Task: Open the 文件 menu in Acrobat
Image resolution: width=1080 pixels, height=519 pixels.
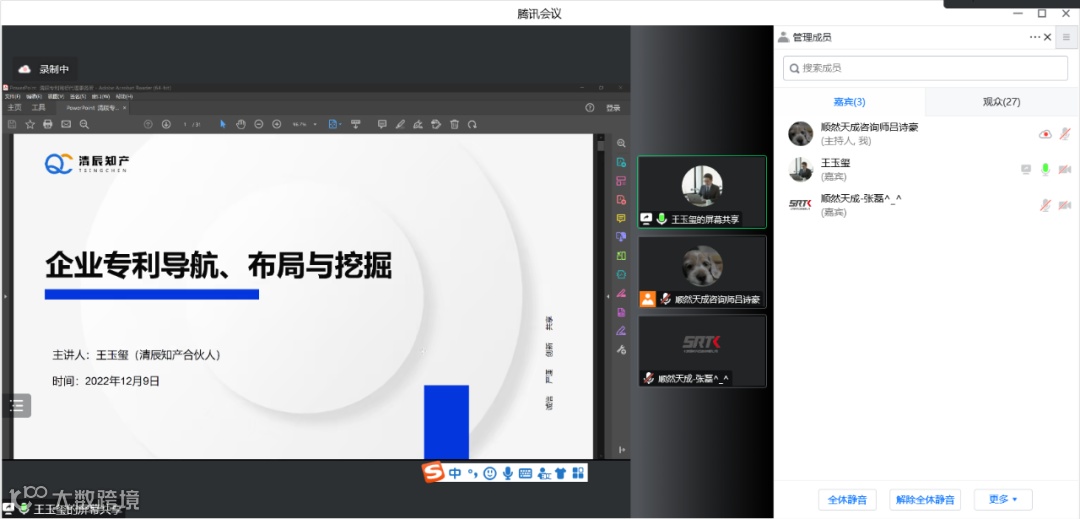Action: coord(12,97)
